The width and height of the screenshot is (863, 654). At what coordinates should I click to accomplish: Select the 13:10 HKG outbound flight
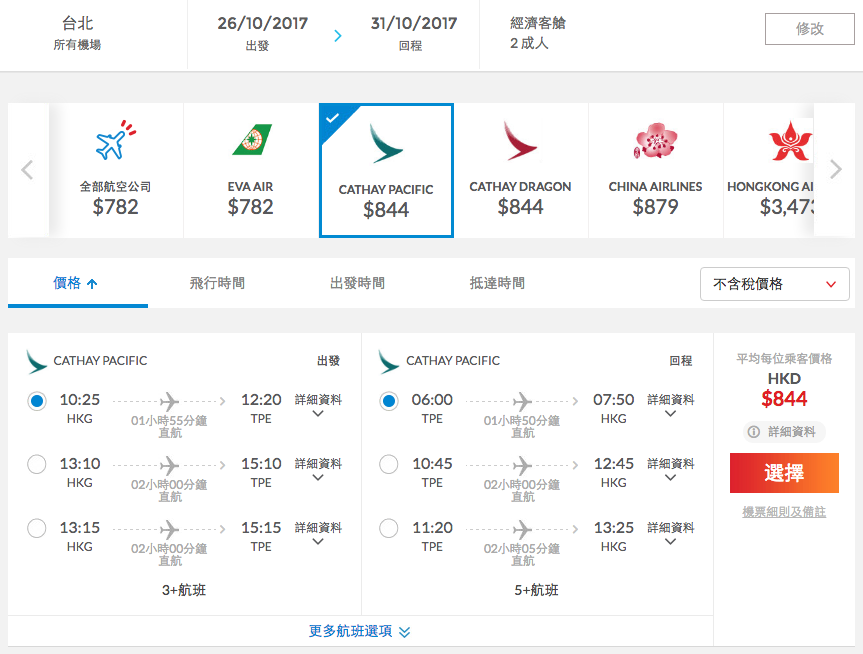point(37,464)
